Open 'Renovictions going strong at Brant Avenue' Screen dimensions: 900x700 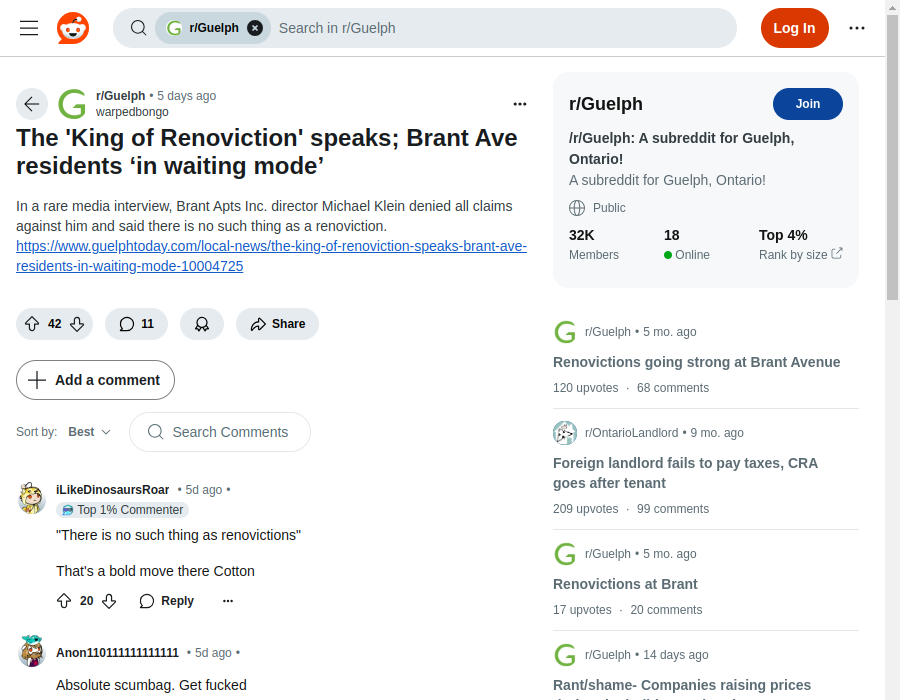696,362
